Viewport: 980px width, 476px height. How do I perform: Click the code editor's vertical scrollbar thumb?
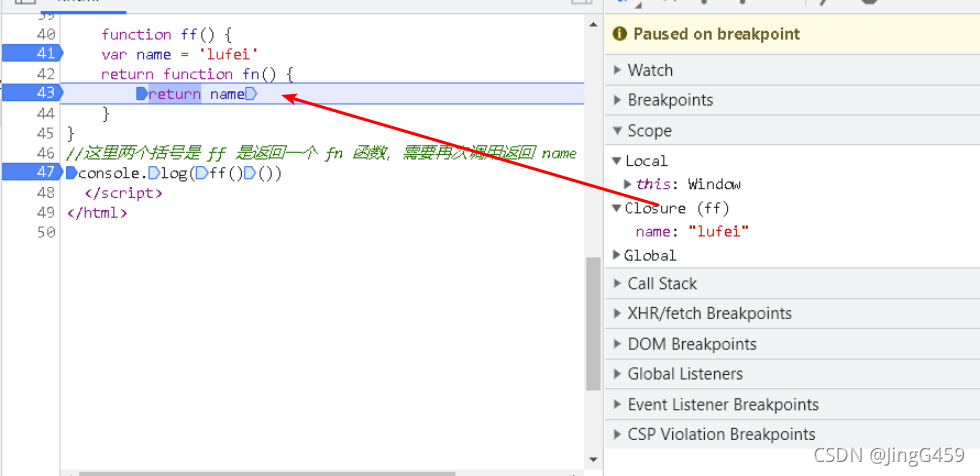[x=594, y=324]
